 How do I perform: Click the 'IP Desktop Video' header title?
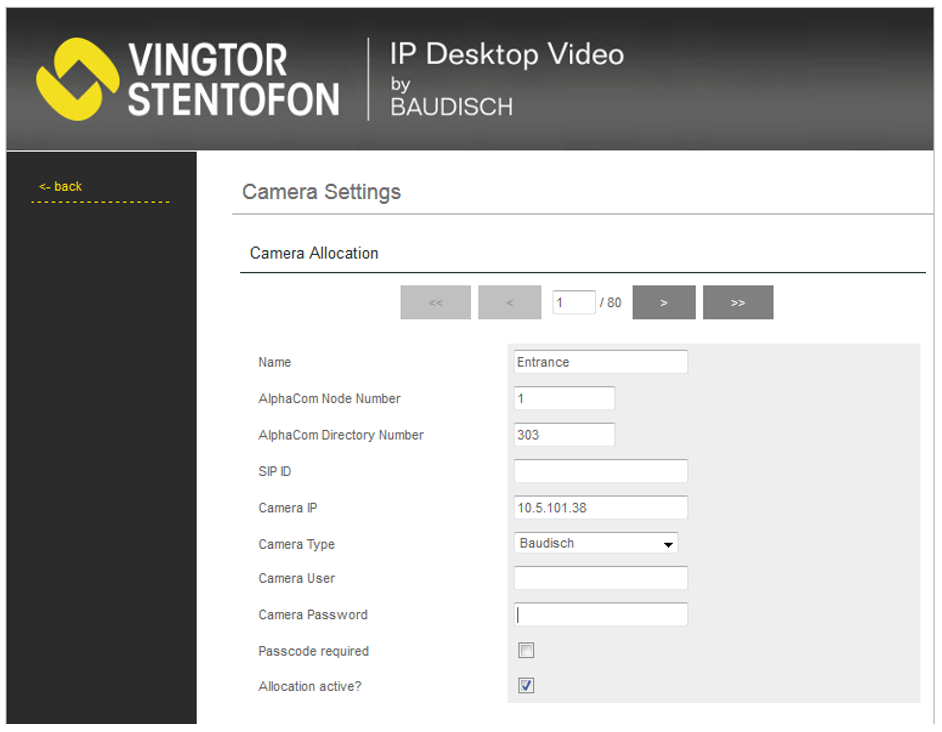[507, 55]
